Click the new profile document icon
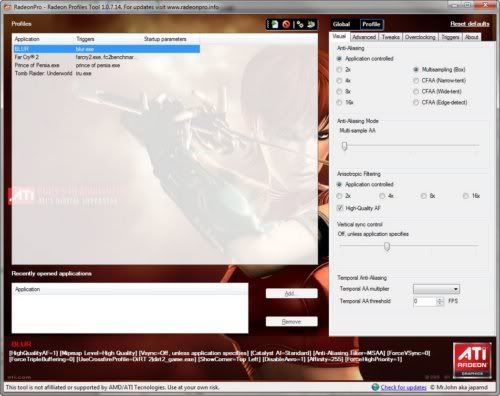 coord(275,24)
